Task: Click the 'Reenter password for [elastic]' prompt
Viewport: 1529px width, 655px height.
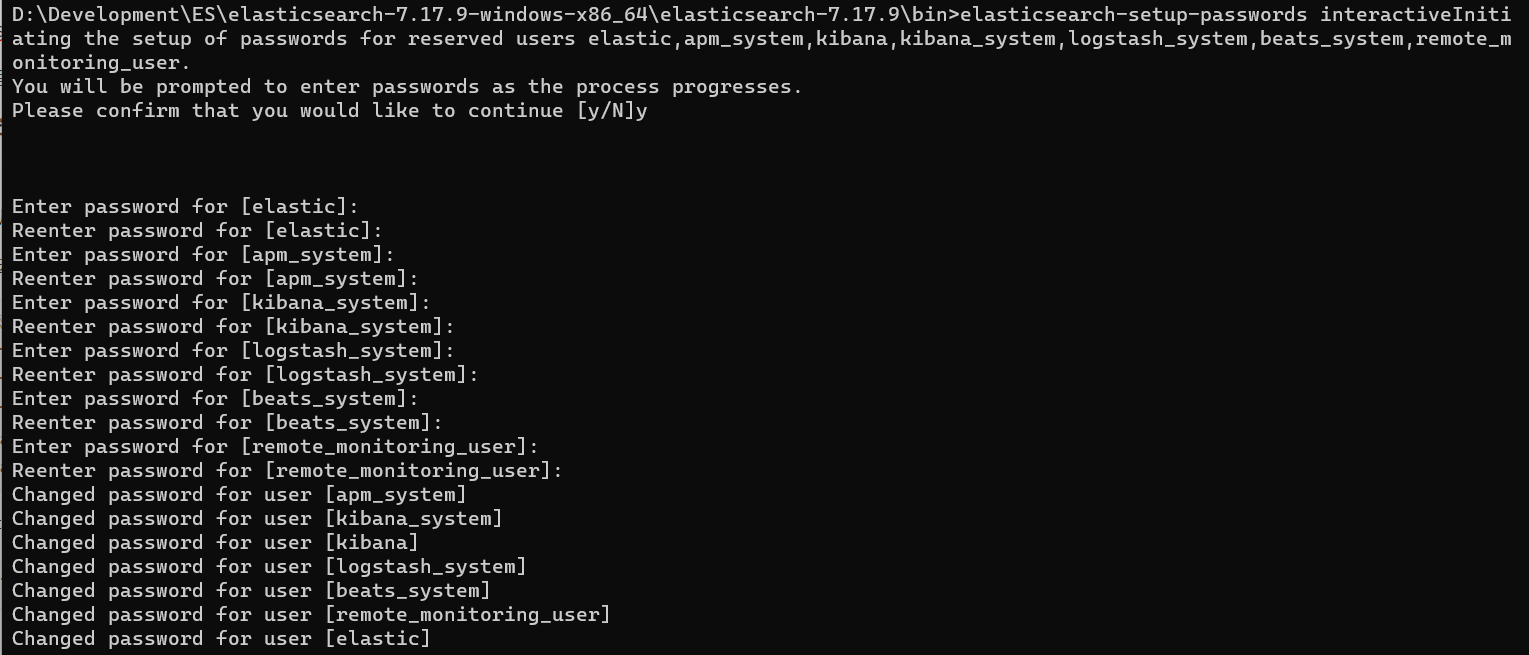Action: tap(197, 231)
